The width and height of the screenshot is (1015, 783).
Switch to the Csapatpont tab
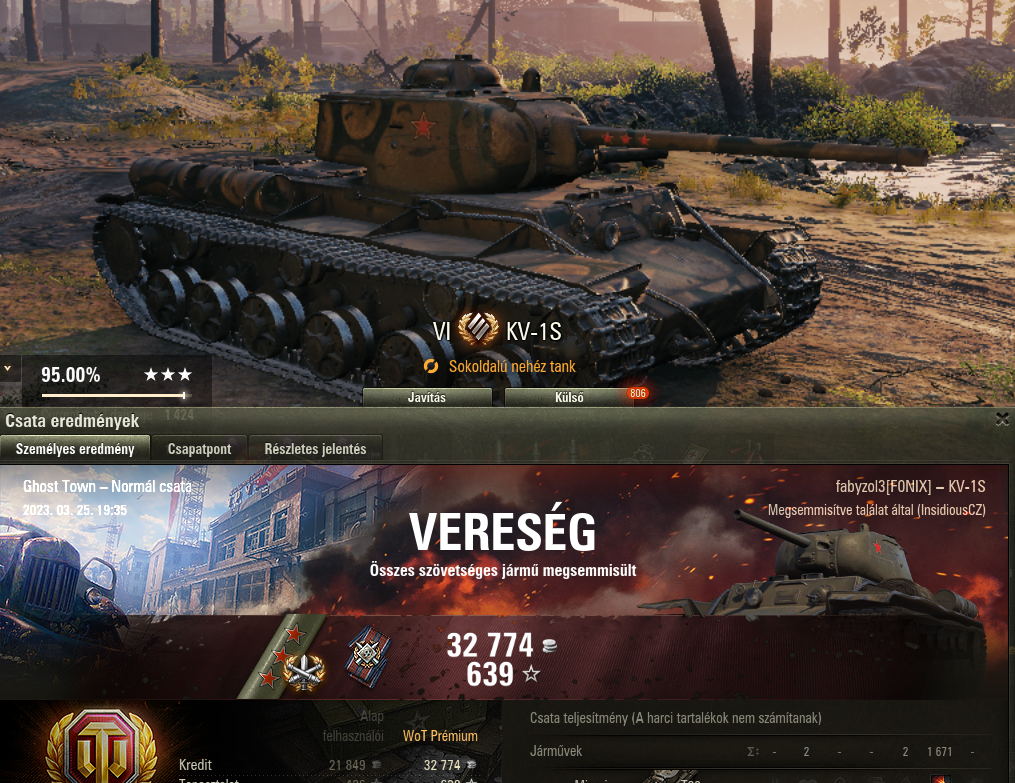[199, 448]
